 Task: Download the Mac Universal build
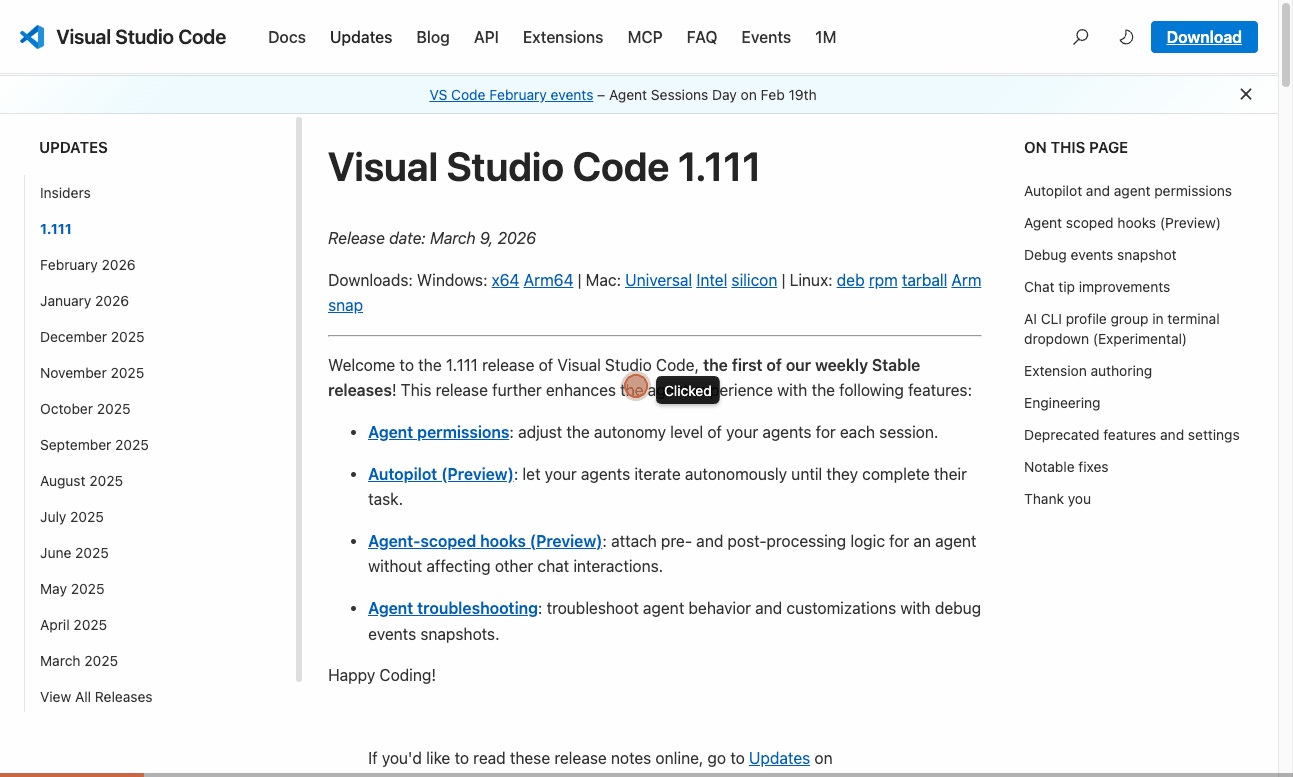click(658, 280)
